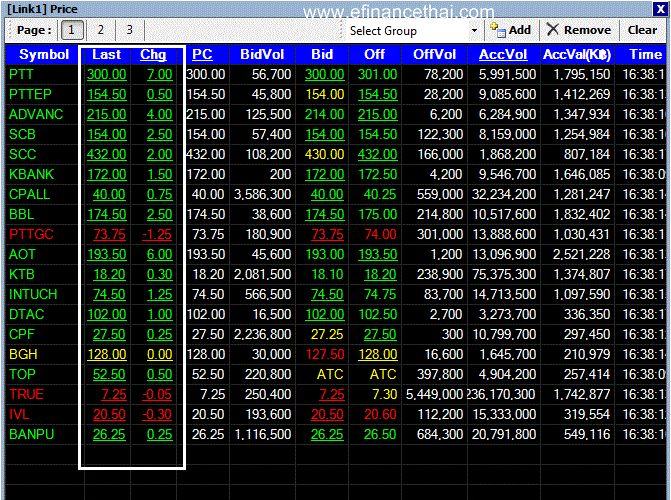Select the PTTGC symbol
Screen dimensions: 671x500
pos(31,235)
